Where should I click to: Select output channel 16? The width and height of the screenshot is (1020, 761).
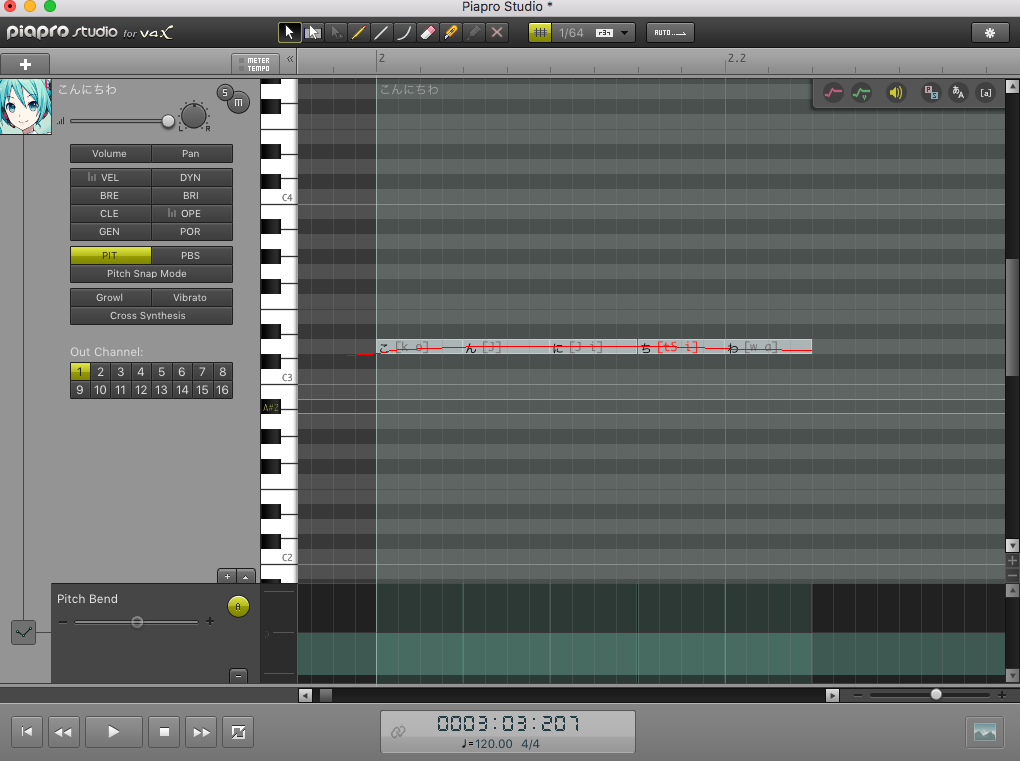pyautogui.click(x=222, y=390)
